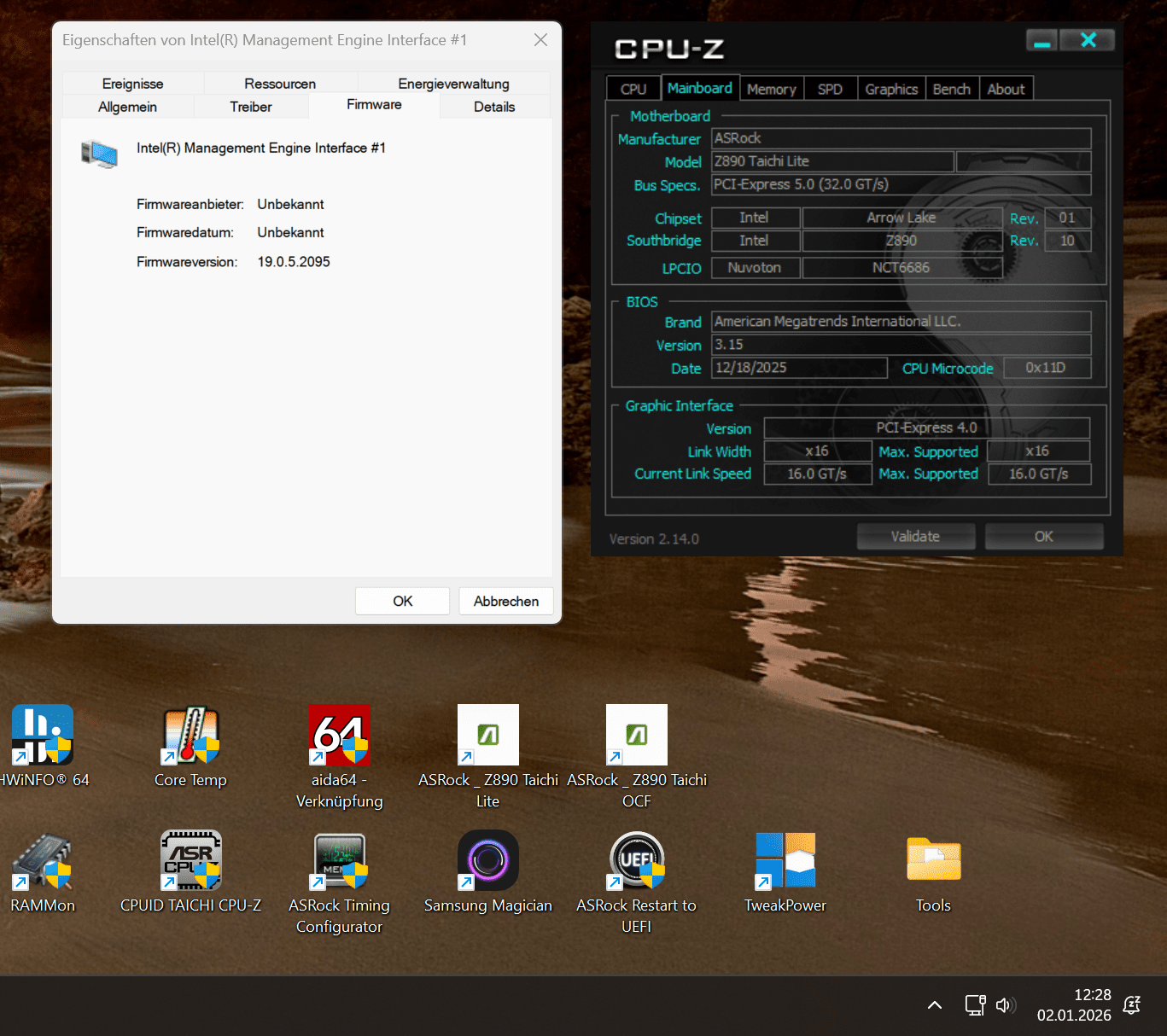Open CPUID TAICHI CPU-Z shortcut
Viewport: 1167px width, 1036px height.
coord(191,871)
